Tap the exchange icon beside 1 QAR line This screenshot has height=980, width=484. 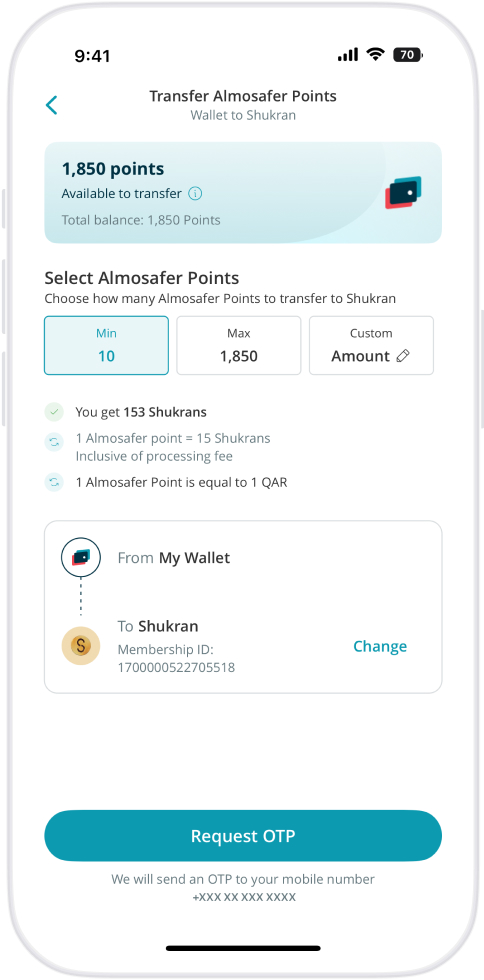[x=54, y=482]
